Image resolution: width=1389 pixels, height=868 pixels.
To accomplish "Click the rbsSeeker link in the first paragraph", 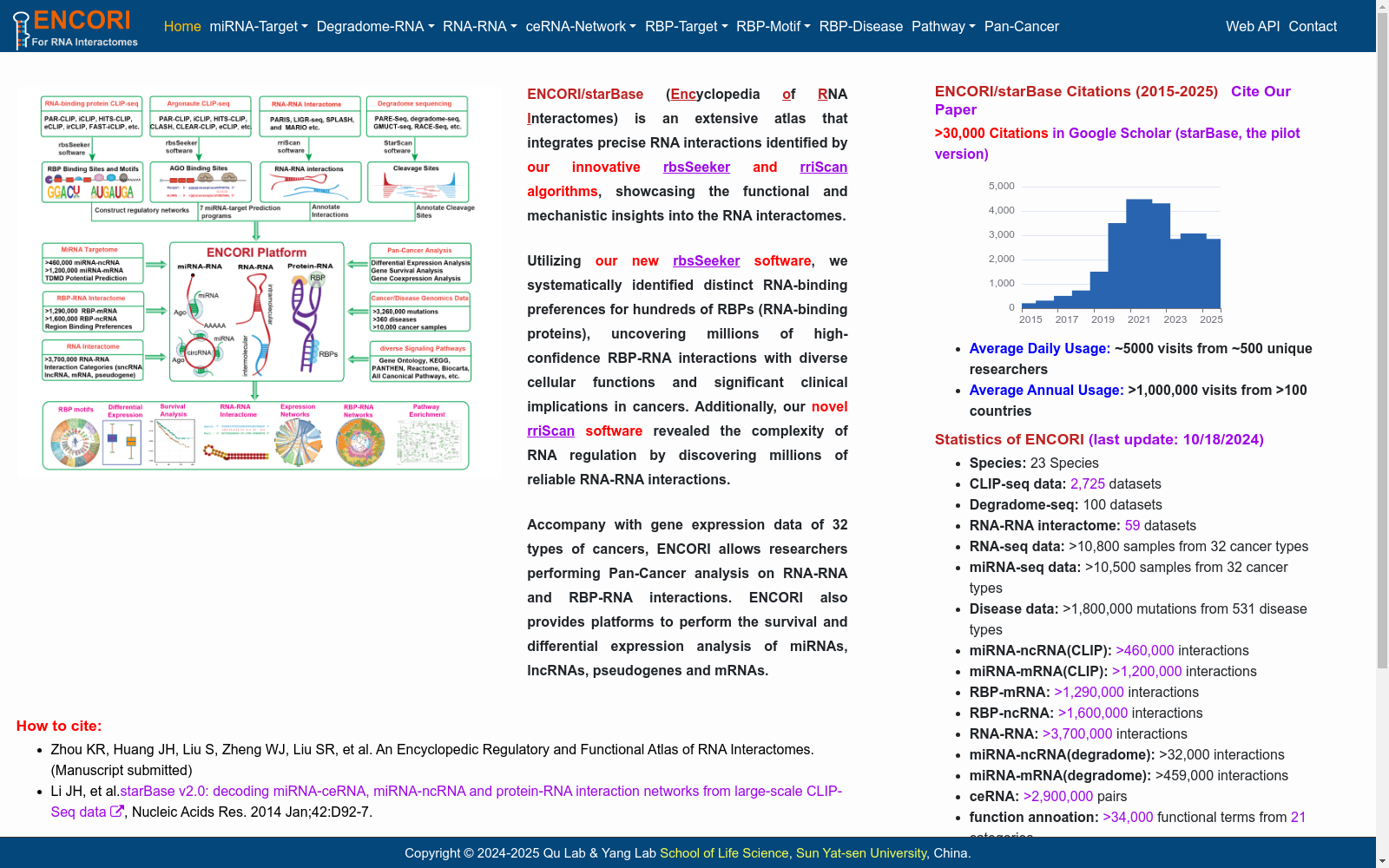I will click(x=696, y=167).
